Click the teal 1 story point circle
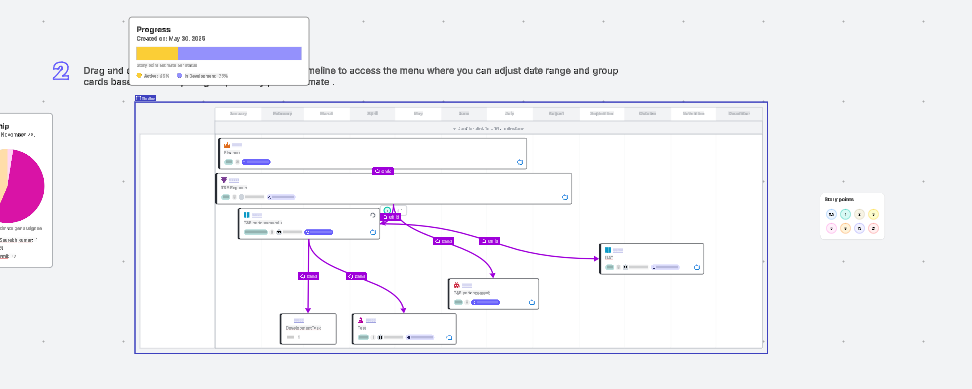 [x=846, y=214]
